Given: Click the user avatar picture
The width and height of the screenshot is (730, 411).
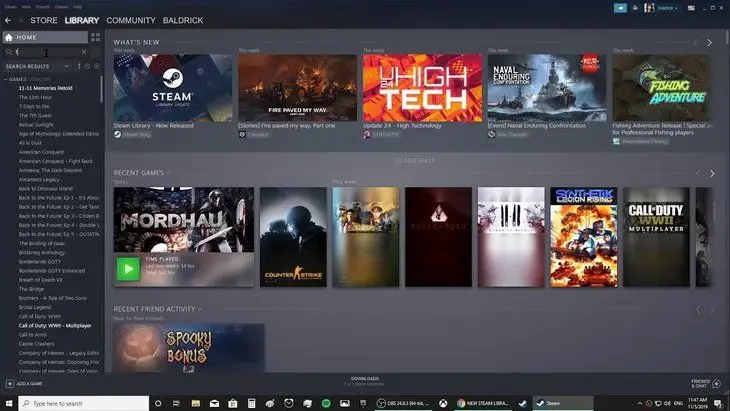Looking at the screenshot, I should [649, 8].
